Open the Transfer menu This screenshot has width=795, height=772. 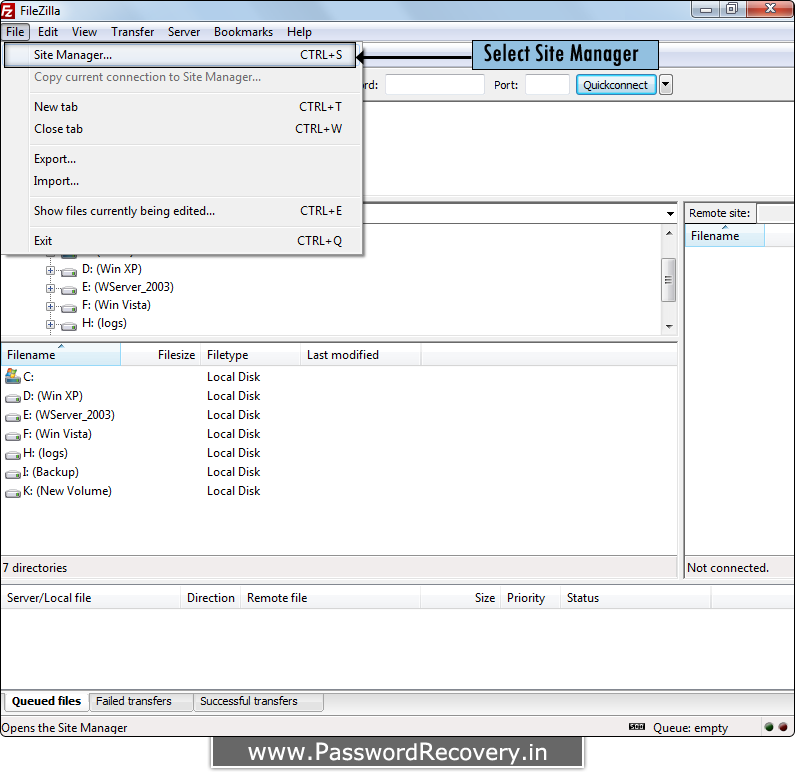click(x=132, y=32)
